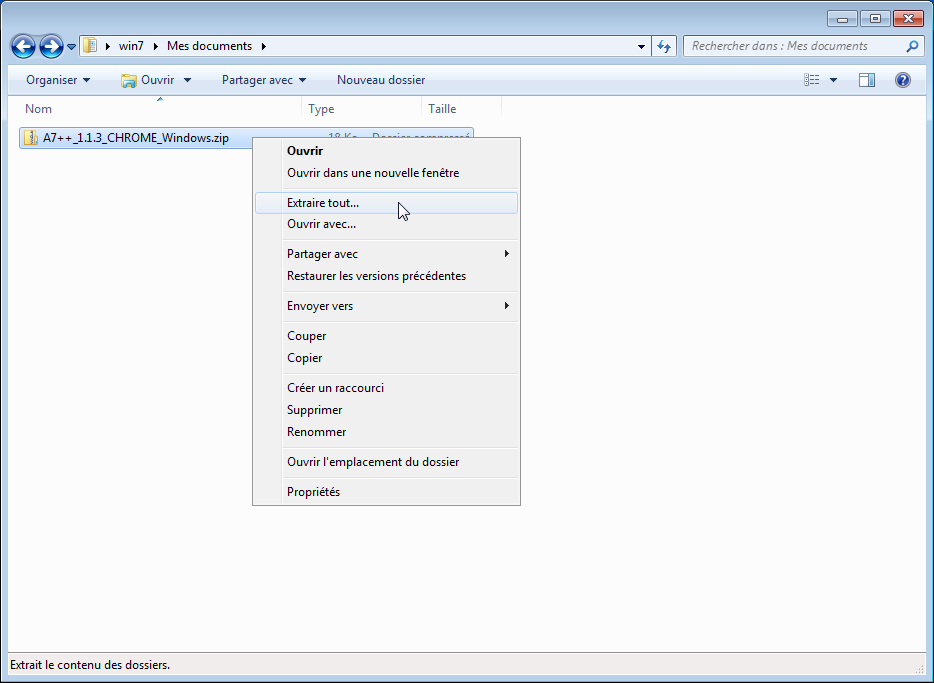Image resolution: width=934 pixels, height=683 pixels.
Task: Expand the address bar history dropdown
Action: pos(642,46)
